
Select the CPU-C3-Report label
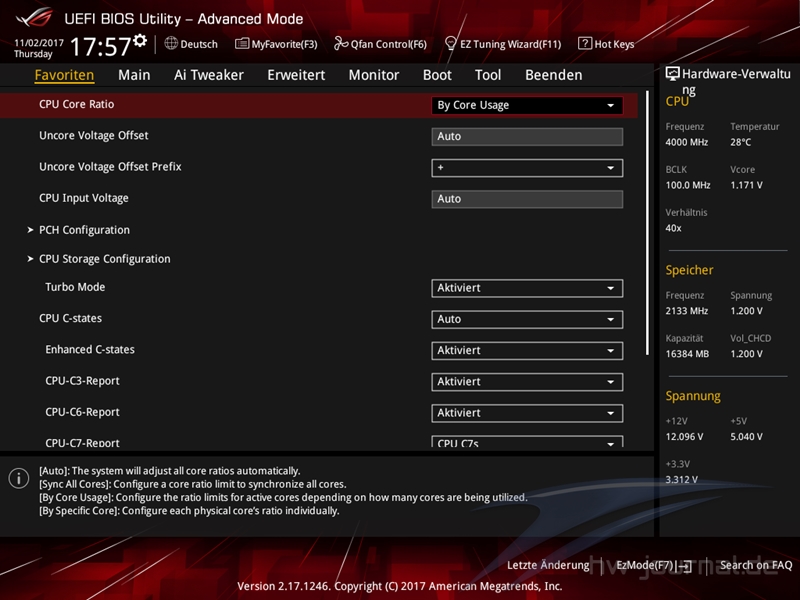click(82, 381)
